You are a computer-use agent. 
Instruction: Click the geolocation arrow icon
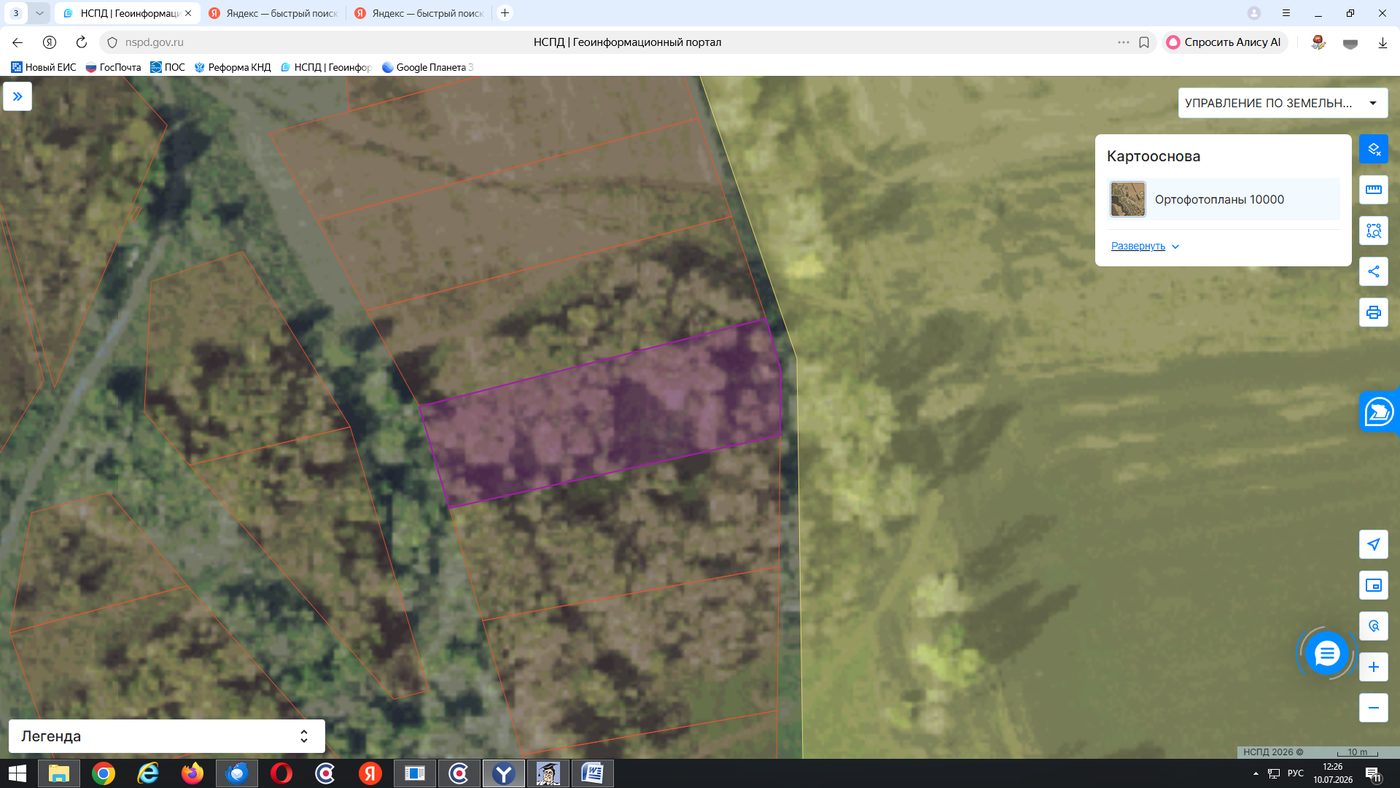[1373, 544]
